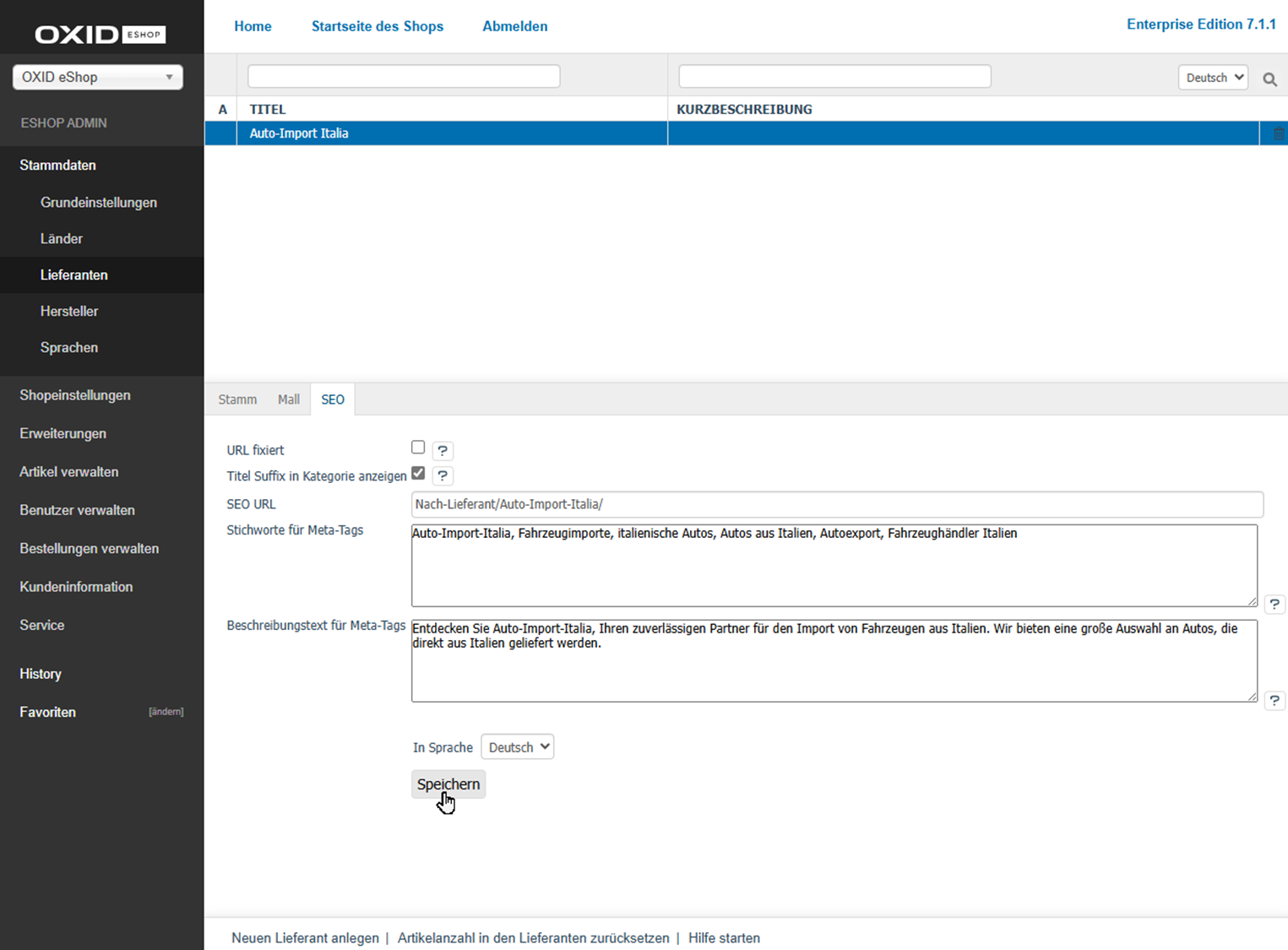Grab resize handle of Stichworte textarea
Image resolution: width=1288 pixels, height=950 pixels.
[x=1252, y=601]
